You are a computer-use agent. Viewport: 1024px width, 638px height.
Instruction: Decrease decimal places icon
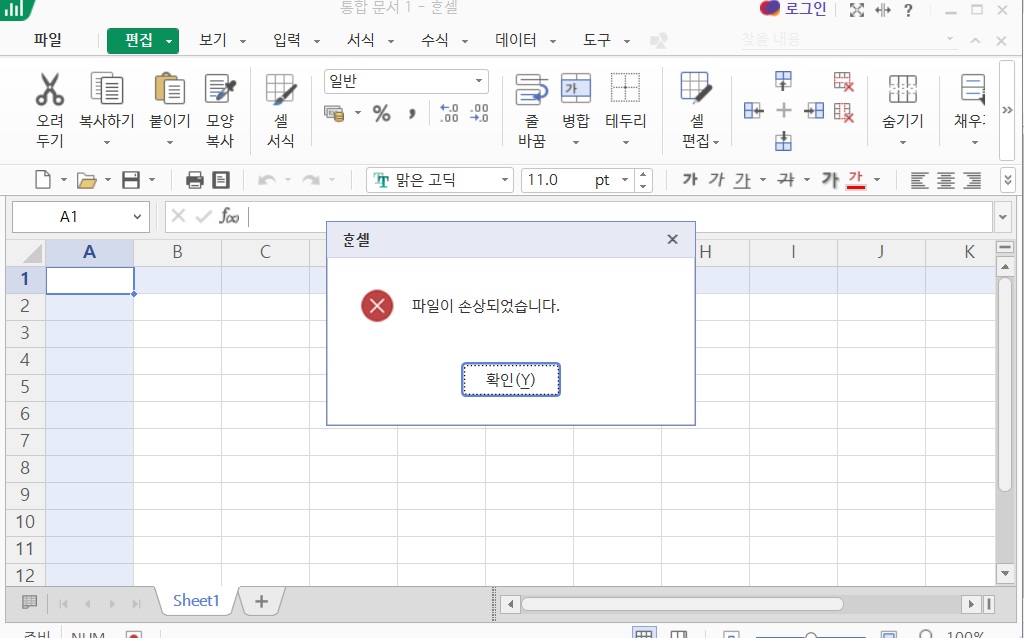479,114
